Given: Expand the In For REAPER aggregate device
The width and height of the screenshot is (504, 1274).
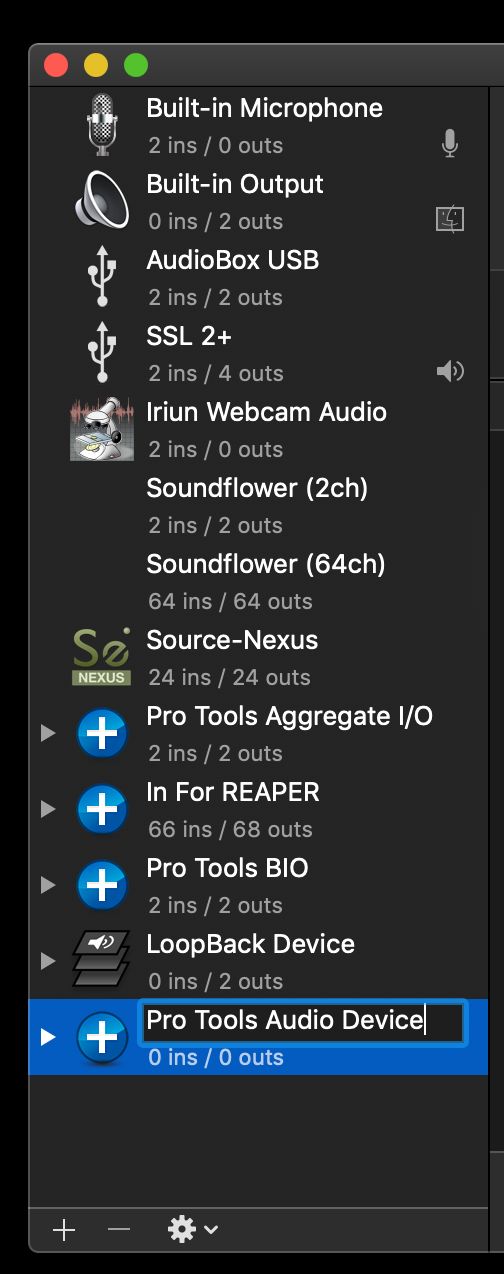Looking at the screenshot, I should [x=47, y=809].
